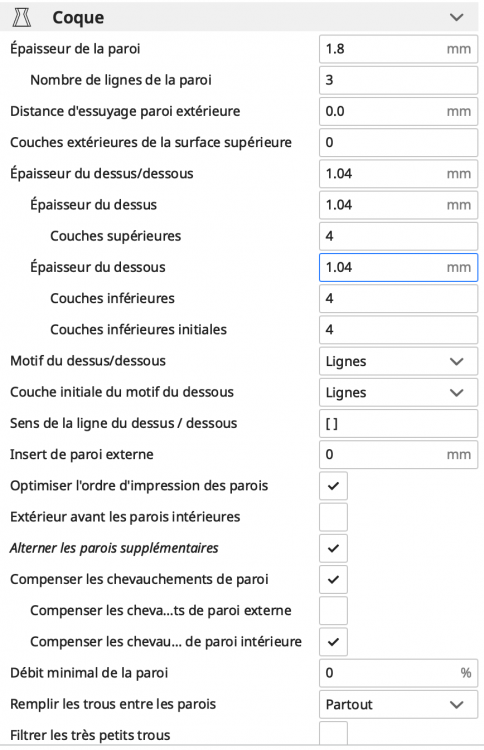Screen dimensions: 484x750
Task: Click the Débit minimal de la paroi field
Action: click(x=398, y=673)
